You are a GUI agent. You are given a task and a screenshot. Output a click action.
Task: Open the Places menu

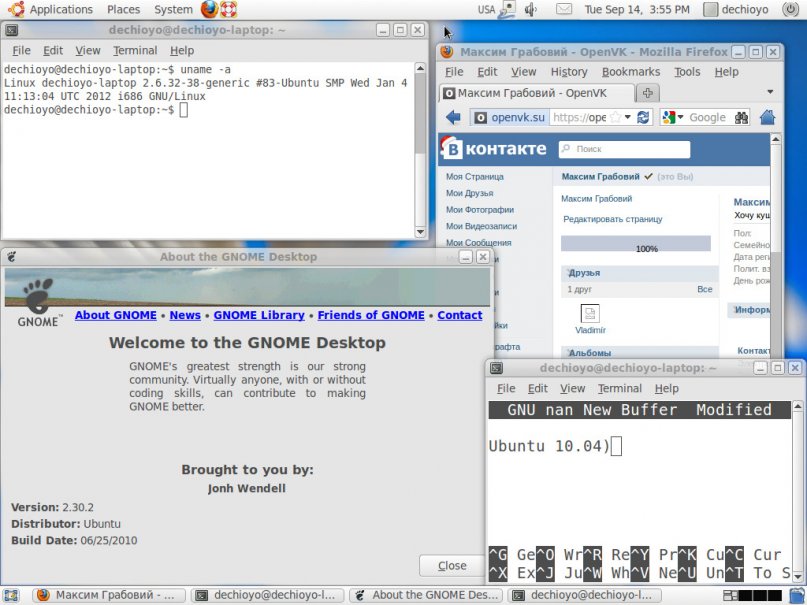pos(124,9)
